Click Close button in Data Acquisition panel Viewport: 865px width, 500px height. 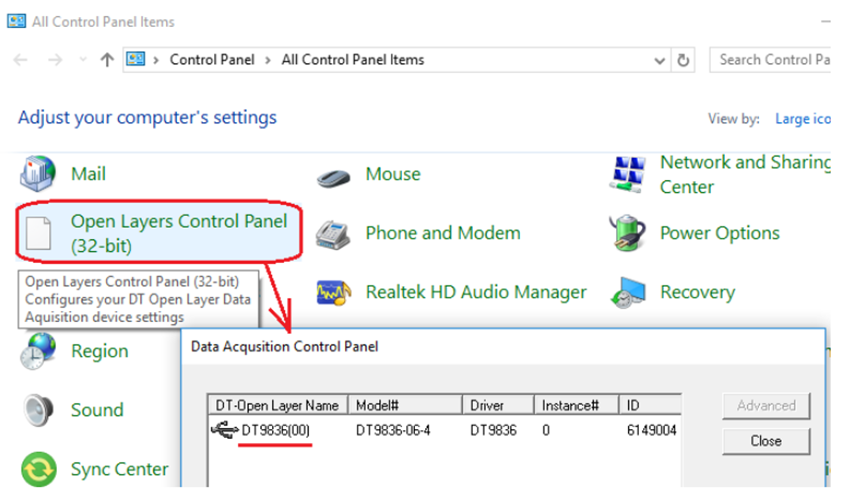click(x=766, y=440)
